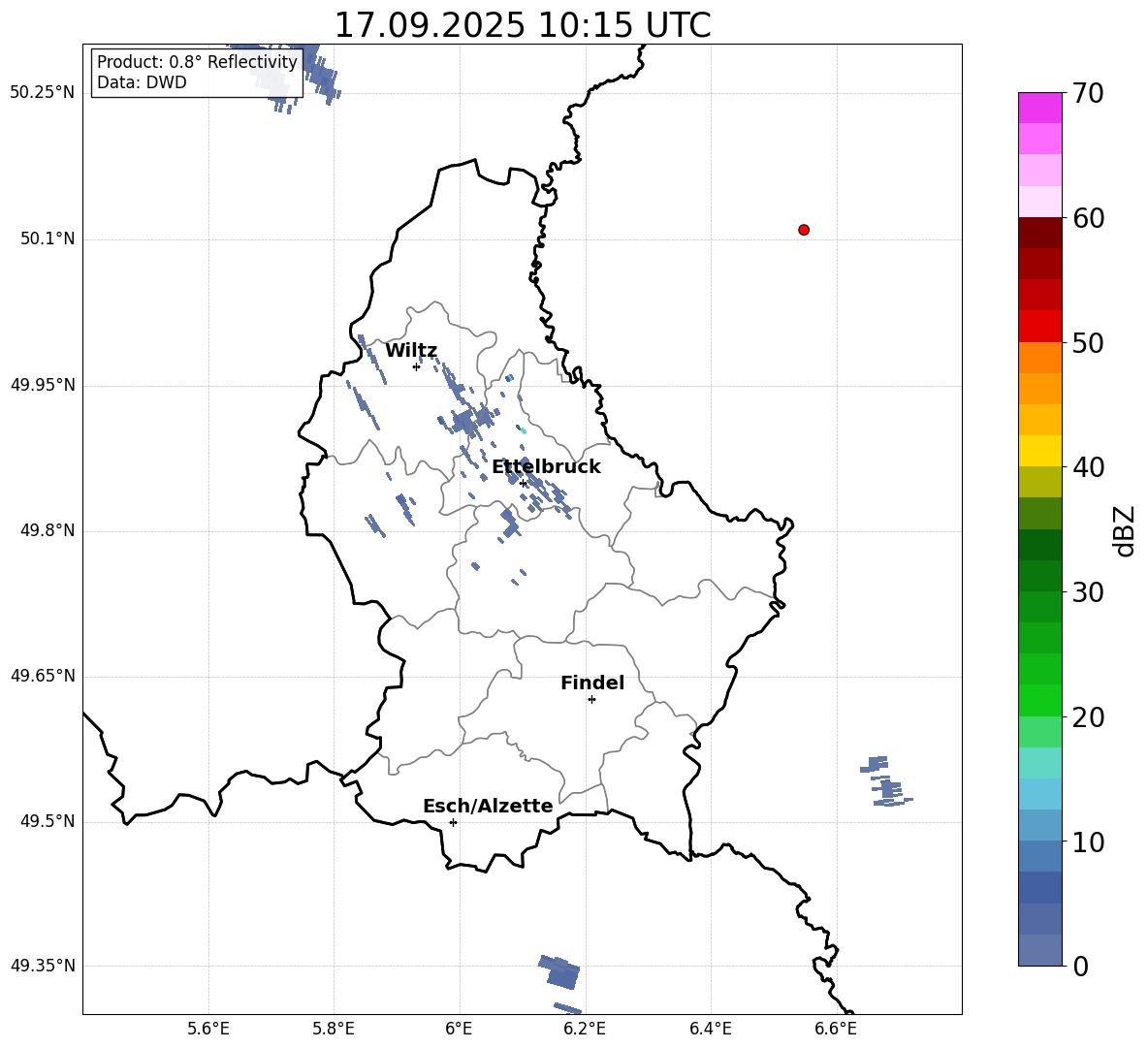The image size is (1148, 1048).
Task: Click 'Product: 0.8° Reflectivity' legend text
Action: pyautogui.click(x=197, y=61)
